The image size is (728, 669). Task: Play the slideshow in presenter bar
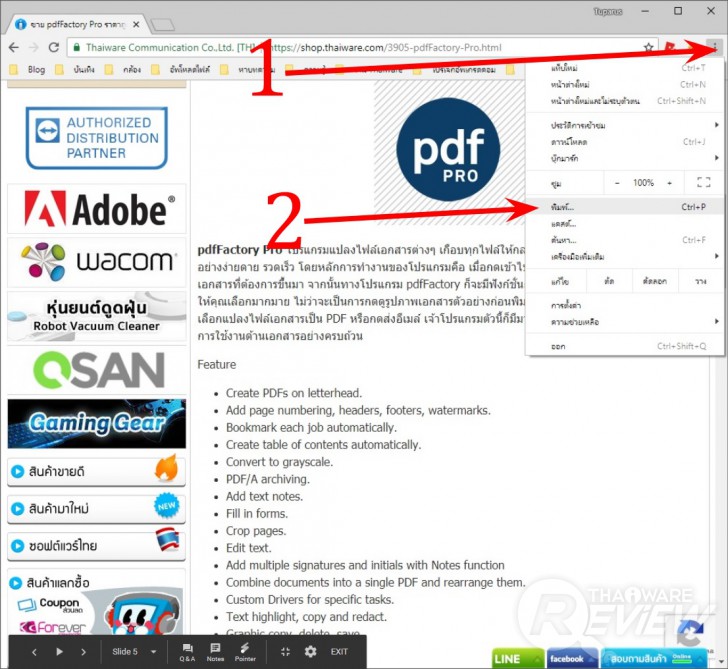coord(59,652)
